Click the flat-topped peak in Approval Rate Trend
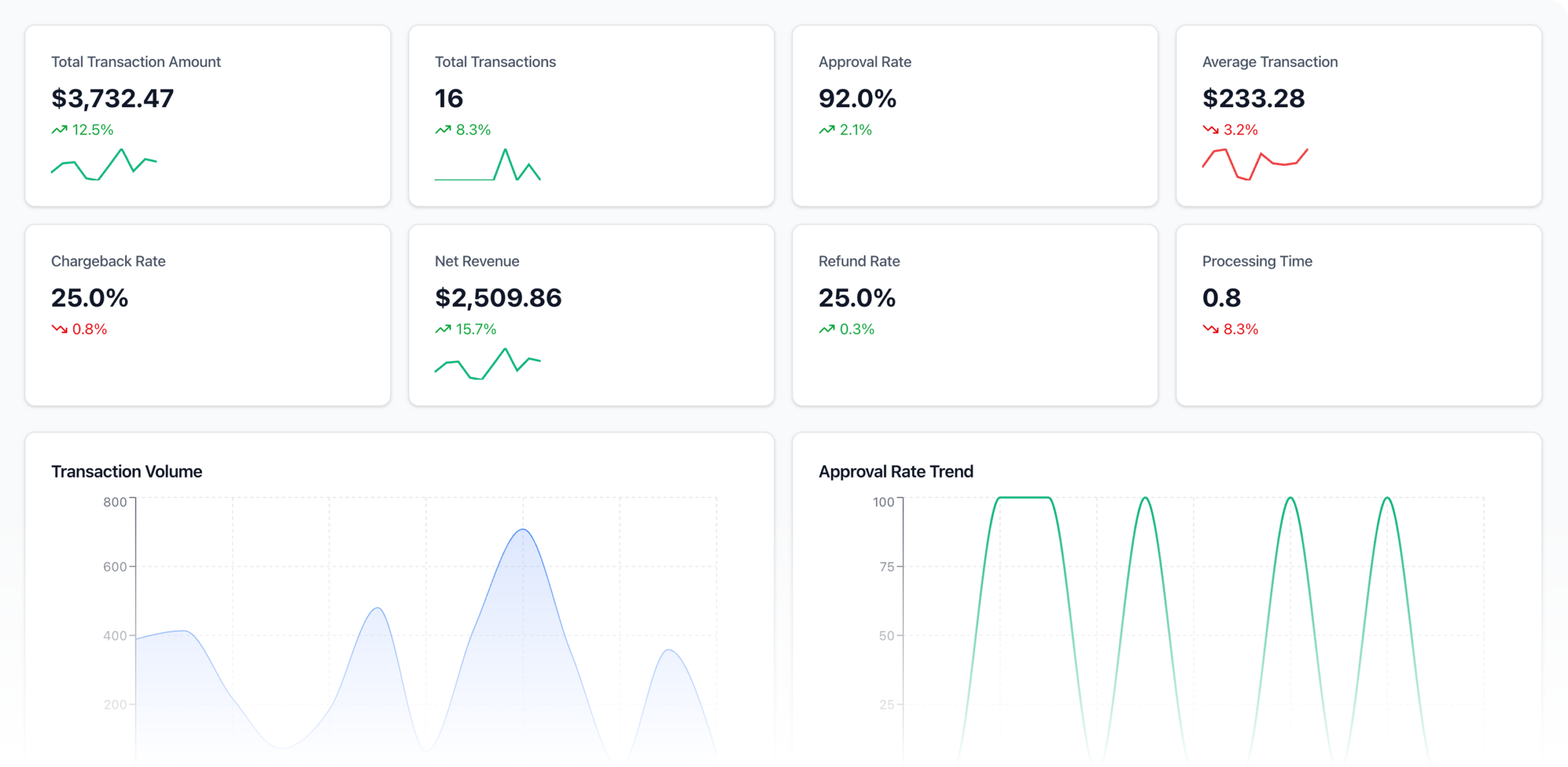 click(1025, 497)
